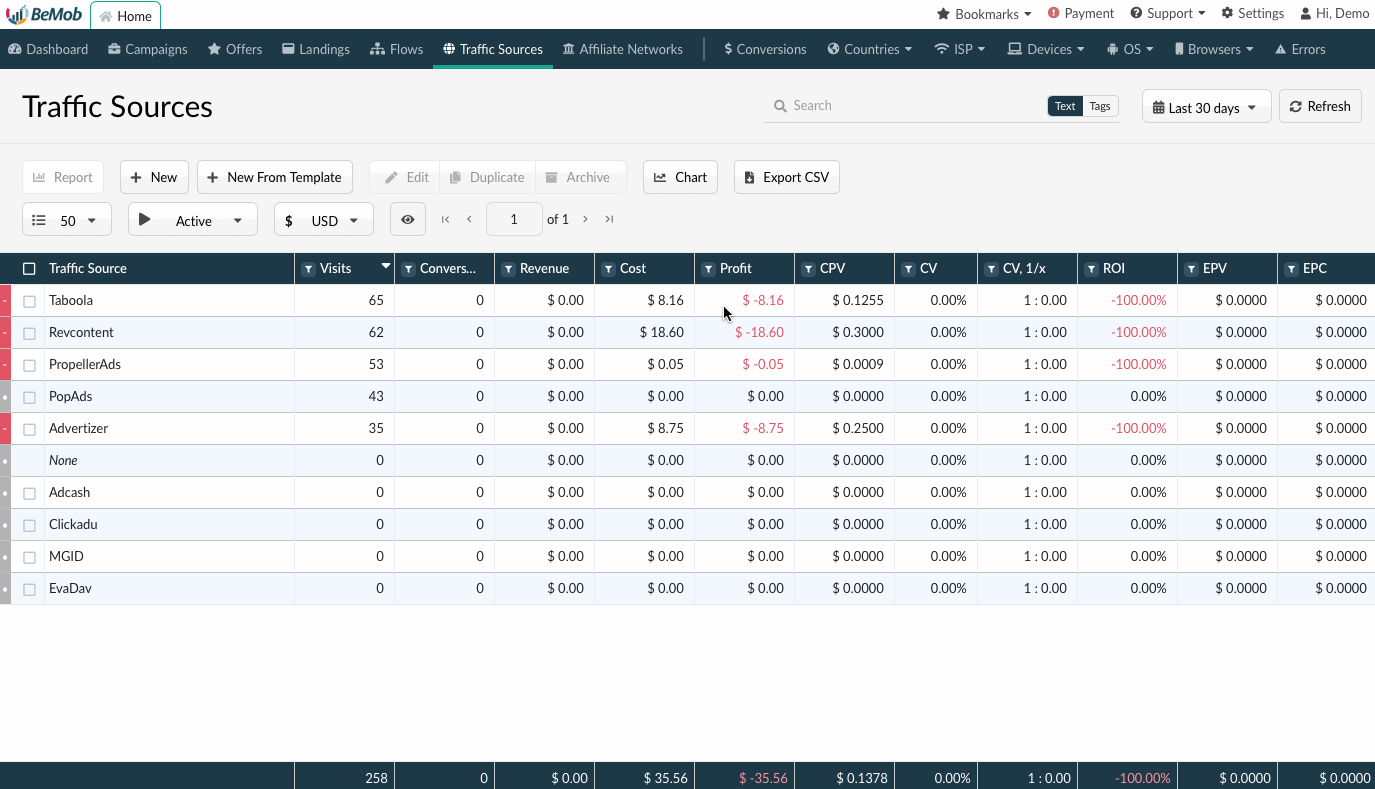Image resolution: width=1375 pixels, height=789 pixels.
Task: Click the filter icon in EPC column header
Action: pos(1291,269)
